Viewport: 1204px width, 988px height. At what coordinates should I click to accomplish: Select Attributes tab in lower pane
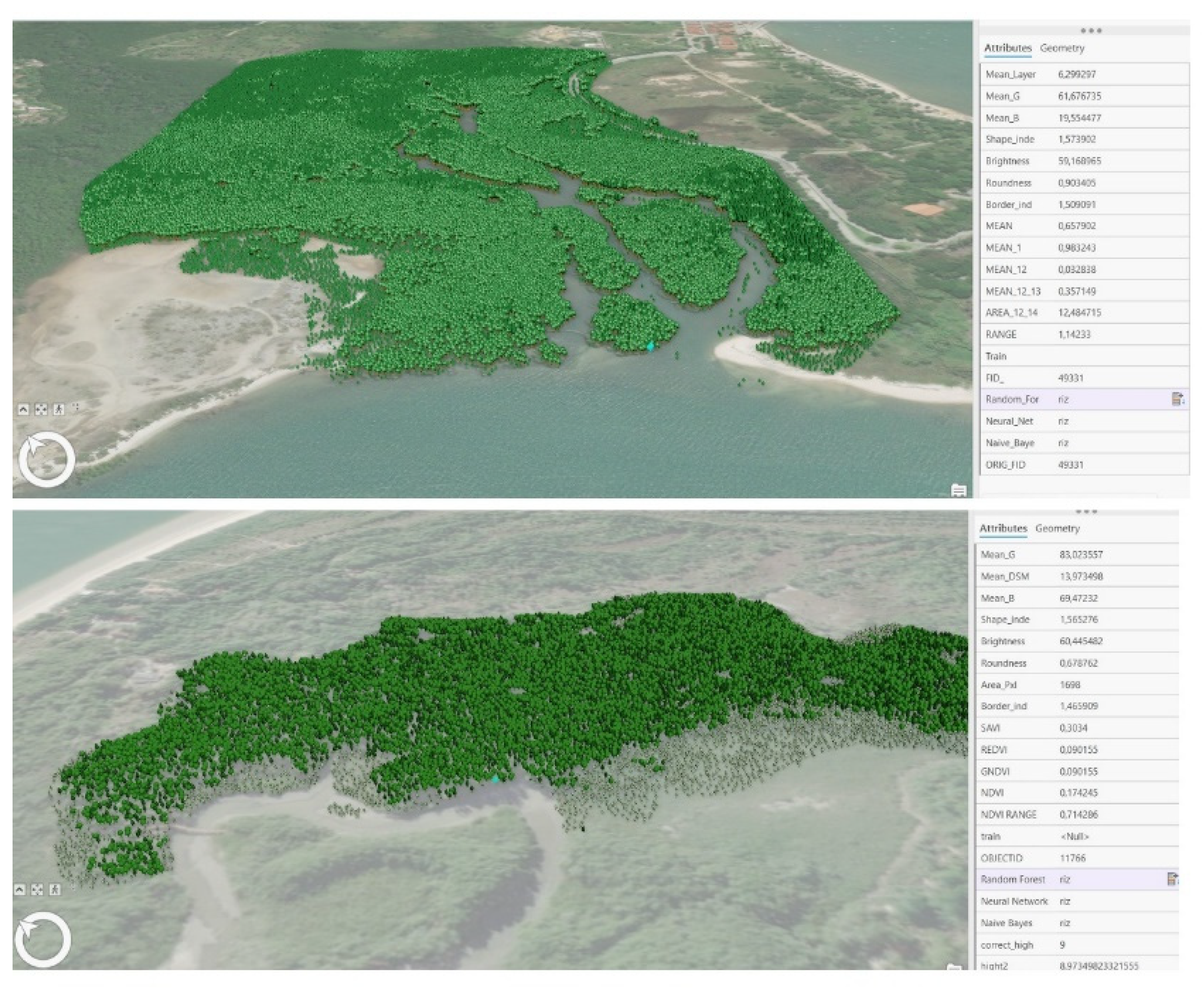(x=1003, y=529)
